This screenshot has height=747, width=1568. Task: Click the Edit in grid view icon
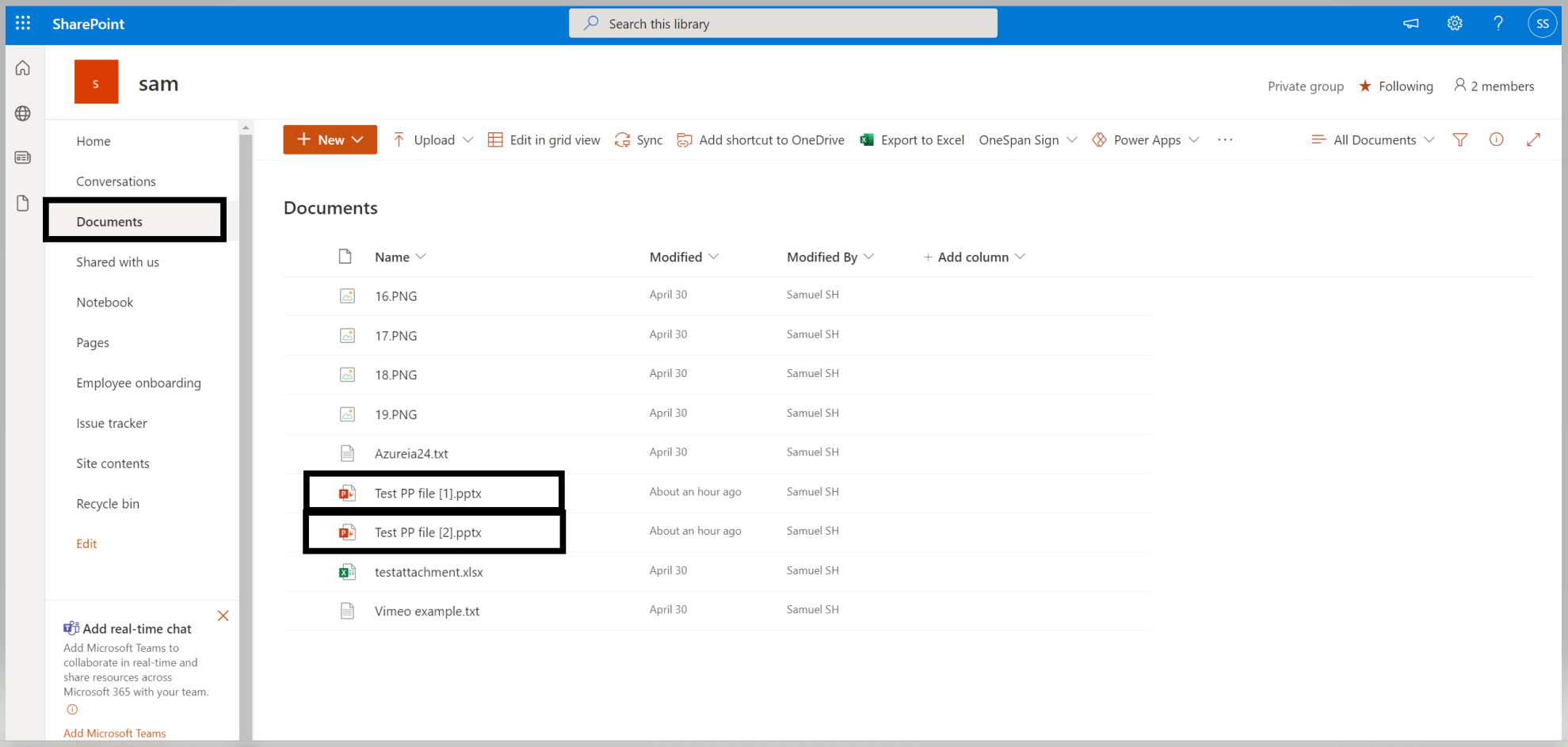[x=495, y=139]
